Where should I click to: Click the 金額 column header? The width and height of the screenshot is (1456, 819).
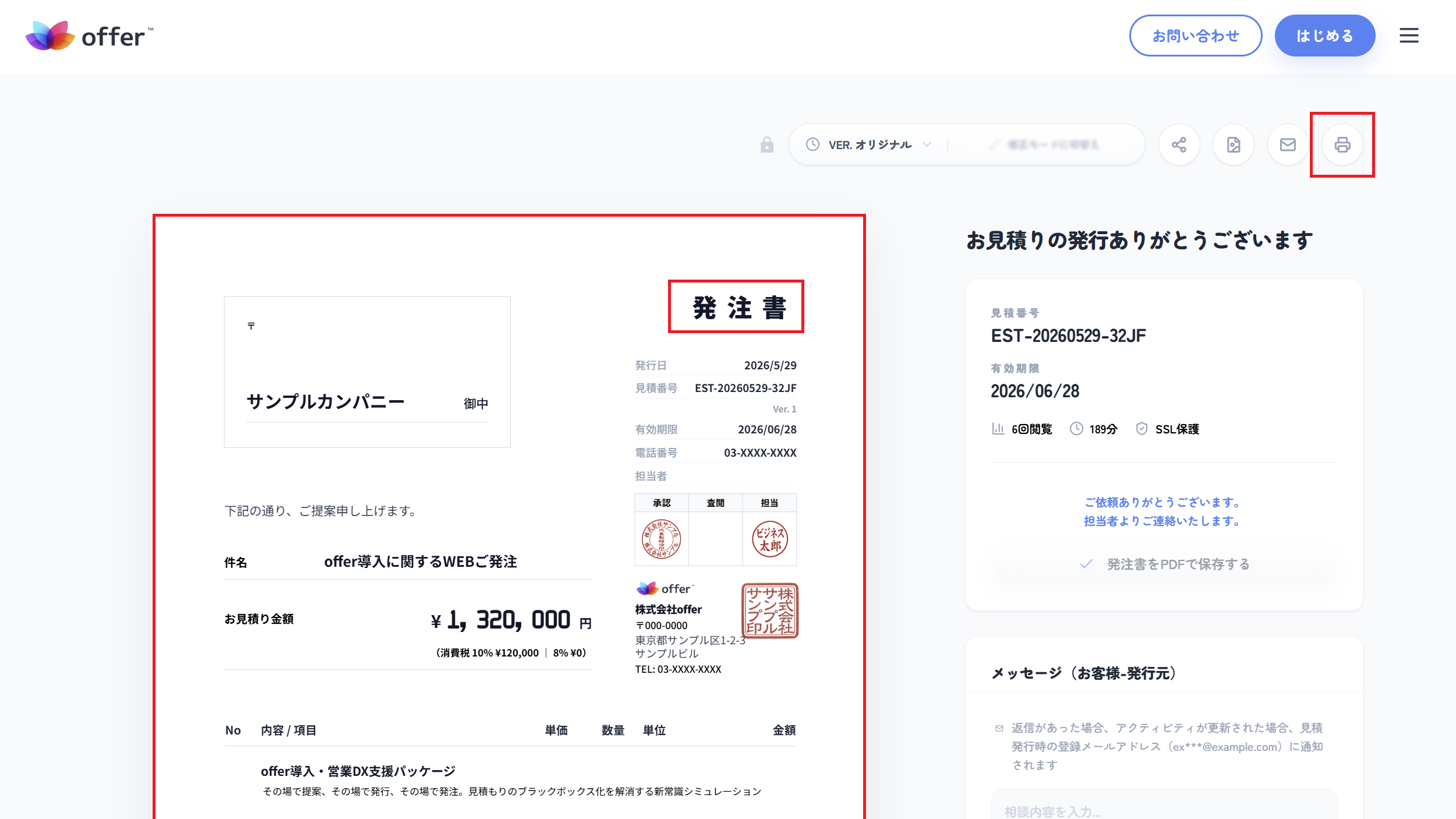[x=784, y=730]
